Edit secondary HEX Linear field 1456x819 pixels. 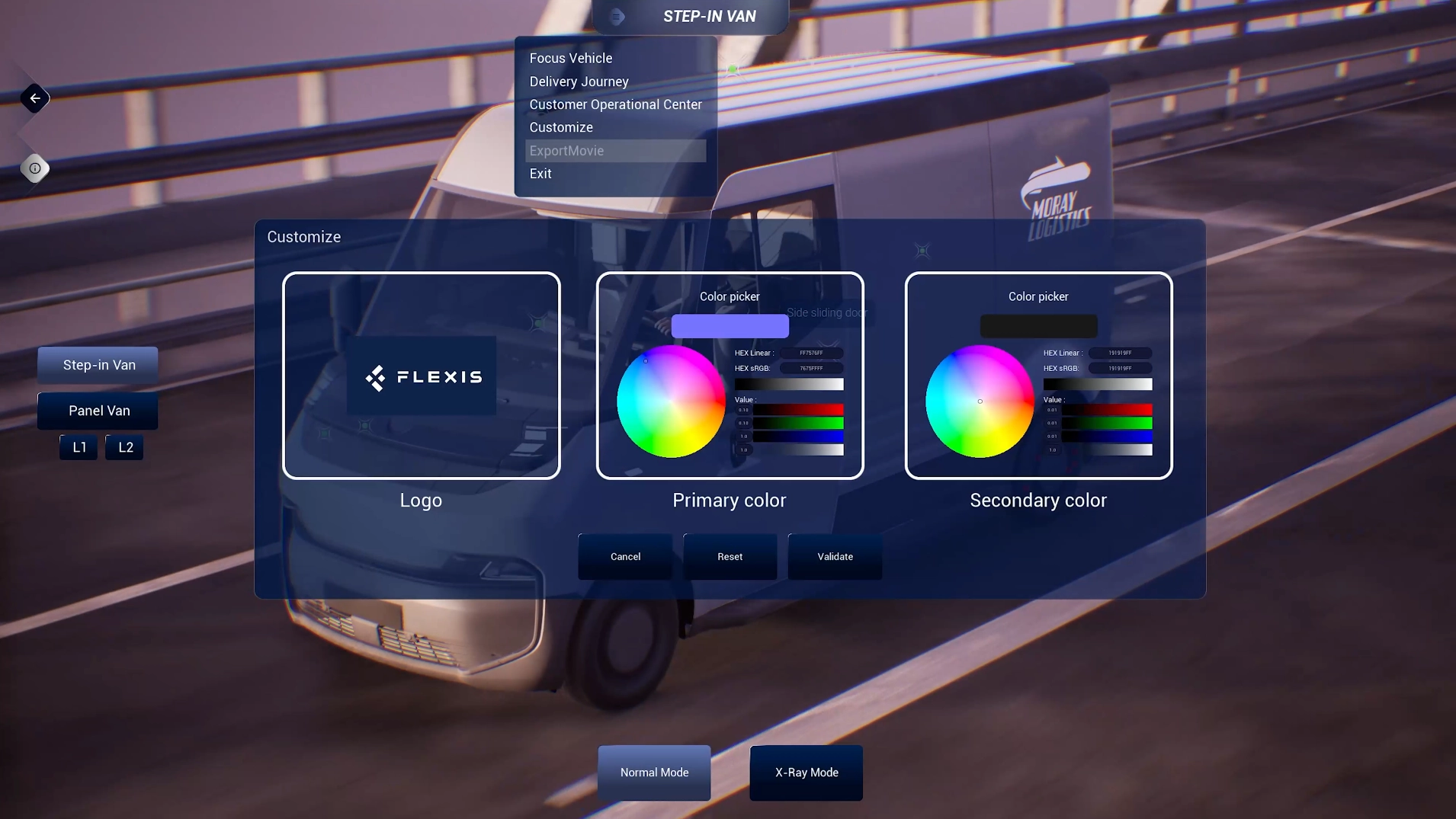click(x=1120, y=353)
